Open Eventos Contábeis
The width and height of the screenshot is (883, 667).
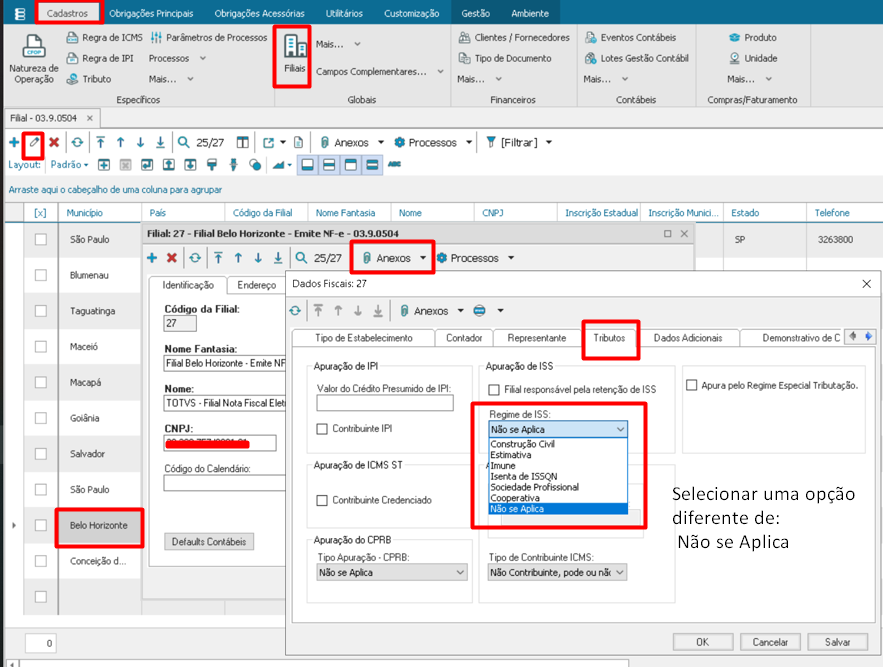tap(630, 37)
